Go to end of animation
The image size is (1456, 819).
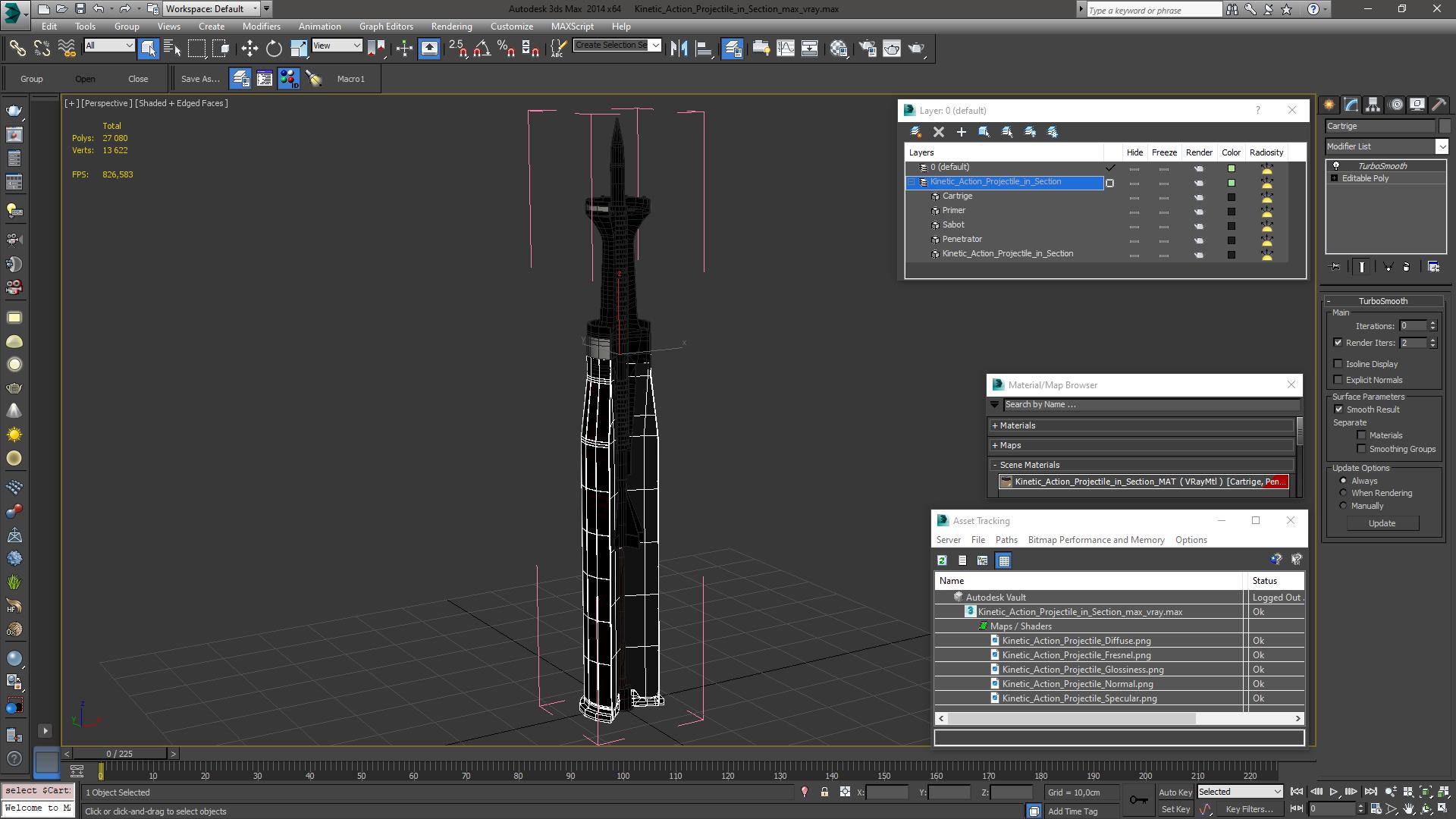point(1370,792)
